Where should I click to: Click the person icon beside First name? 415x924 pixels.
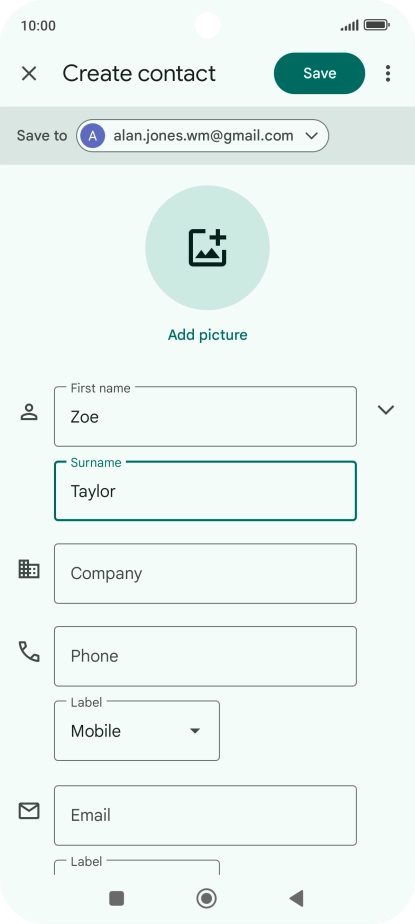tap(29, 412)
